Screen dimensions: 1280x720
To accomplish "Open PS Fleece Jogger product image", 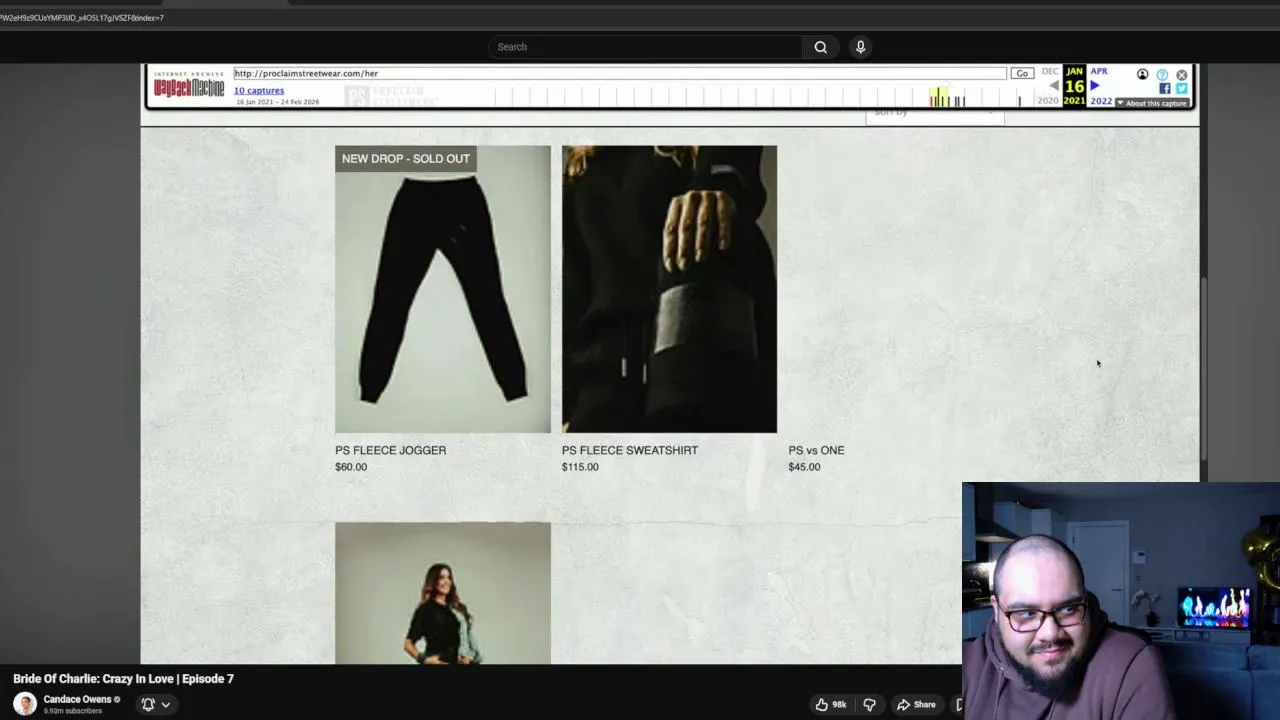I will click(443, 289).
